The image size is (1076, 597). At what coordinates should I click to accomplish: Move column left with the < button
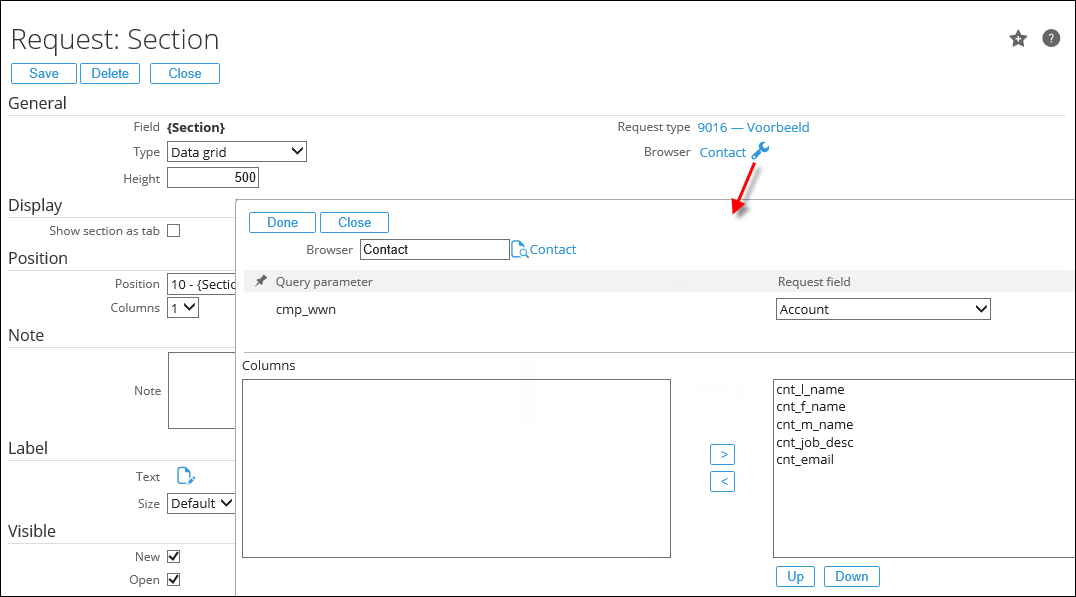pyautogui.click(x=722, y=482)
